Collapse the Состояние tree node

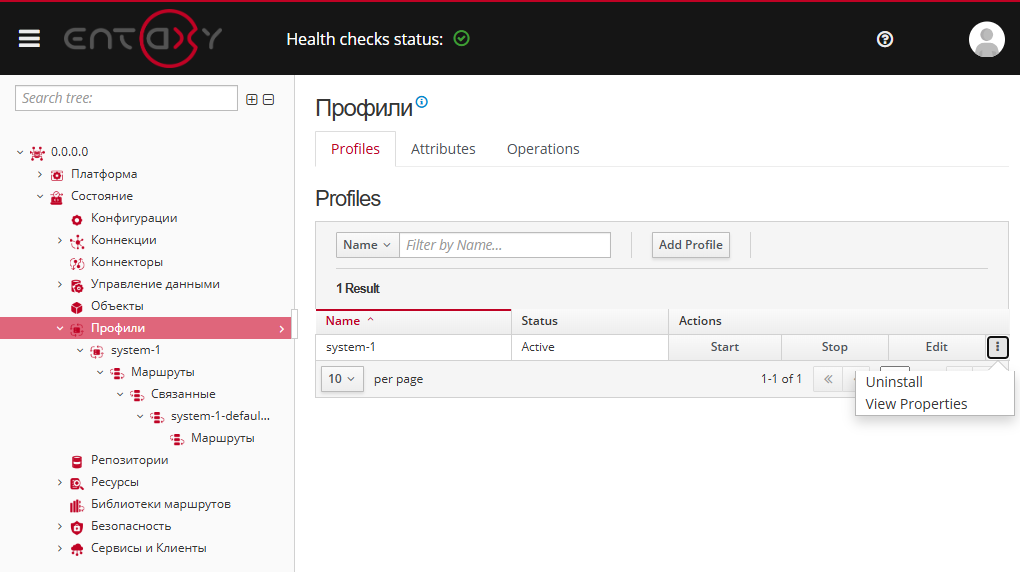point(40,197)
